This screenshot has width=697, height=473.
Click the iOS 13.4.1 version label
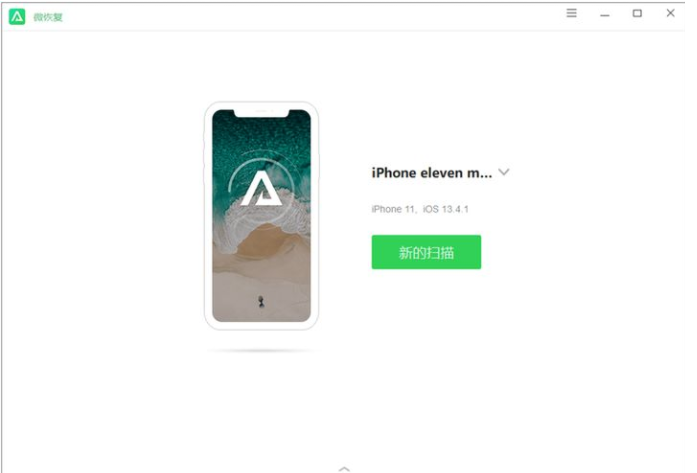point(445,209)
